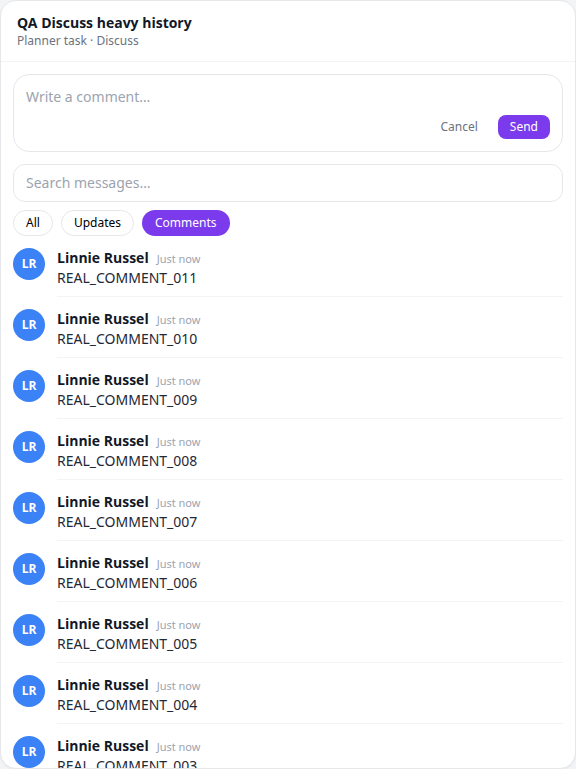Screen dimensions: 576x769
Task: Click the QA Discuss heavy history title
Action: coord(104,23)
